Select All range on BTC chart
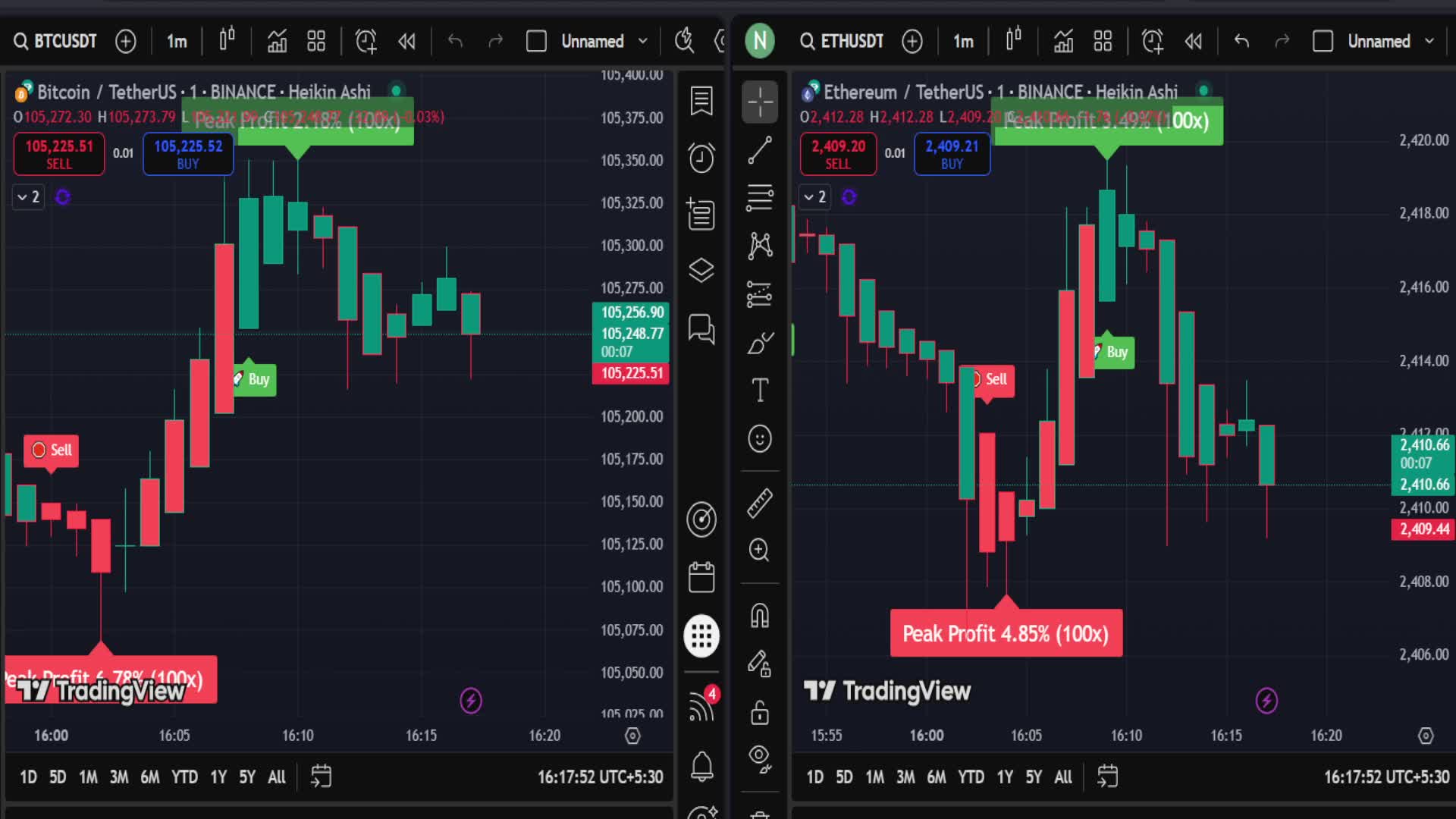The image size is (1456, 819). [277, 777]
